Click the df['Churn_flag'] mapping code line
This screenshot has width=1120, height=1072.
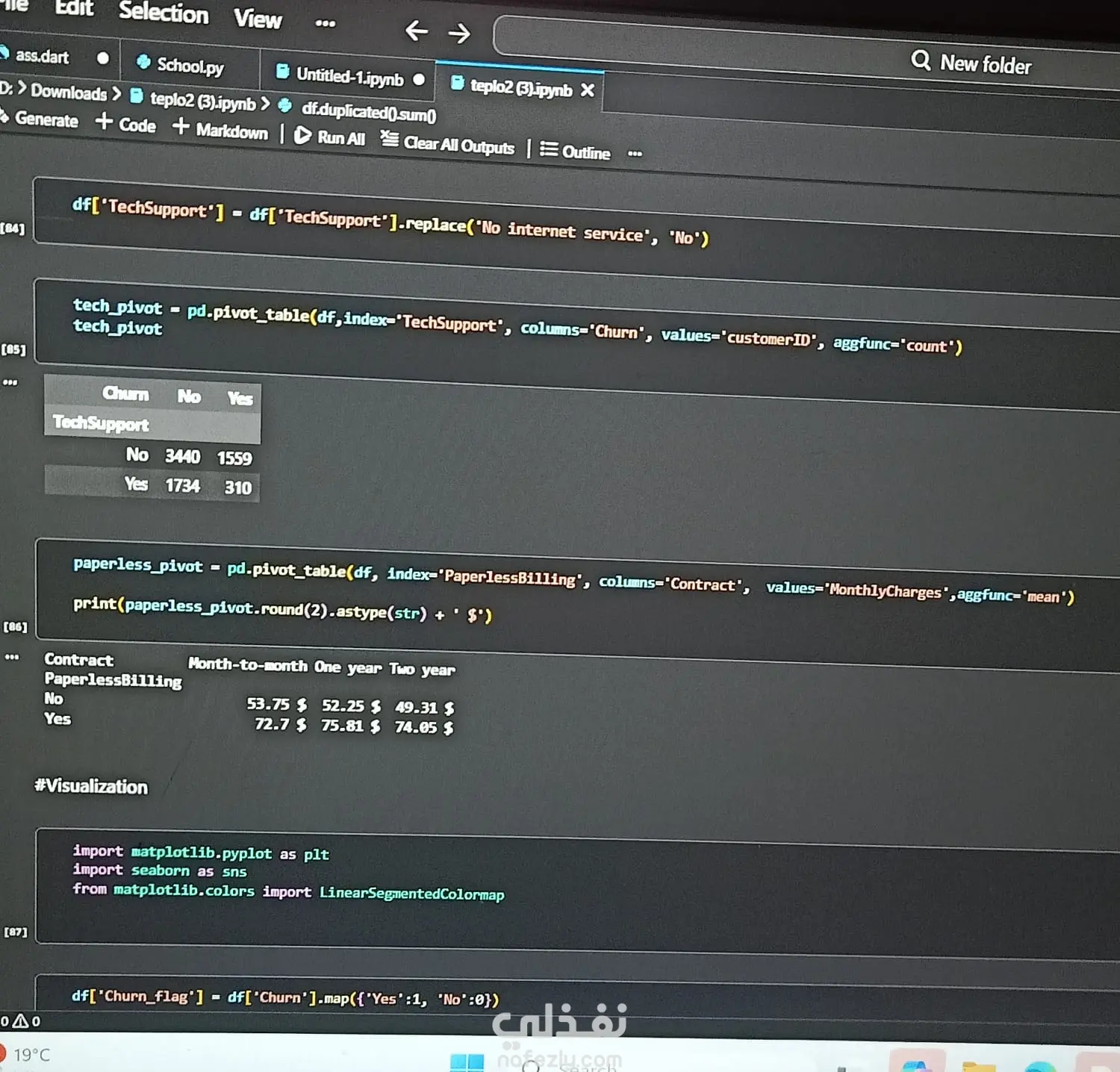(285, 998)
